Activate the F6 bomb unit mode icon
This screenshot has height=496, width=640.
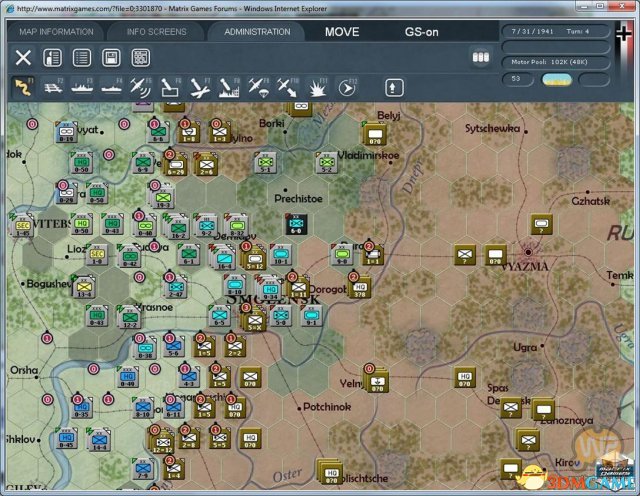(171, 88)
